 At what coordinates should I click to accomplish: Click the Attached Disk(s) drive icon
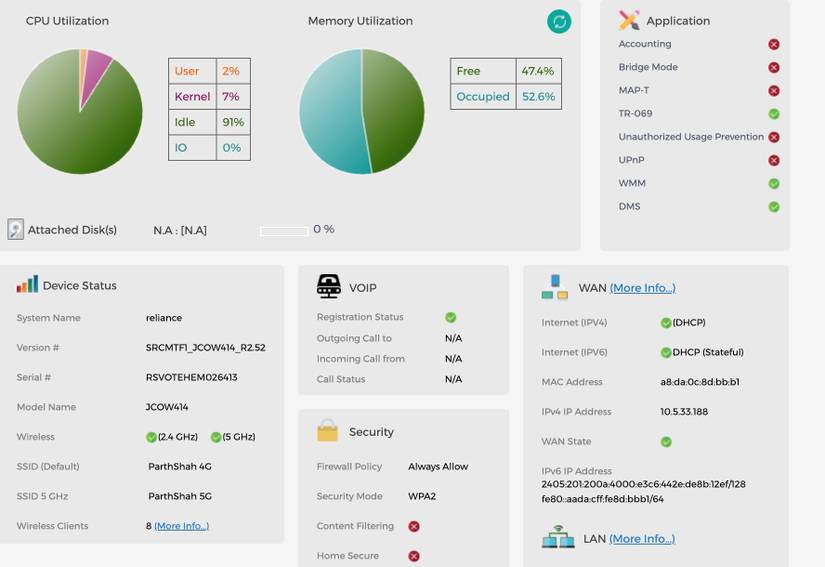coord(15,229)
